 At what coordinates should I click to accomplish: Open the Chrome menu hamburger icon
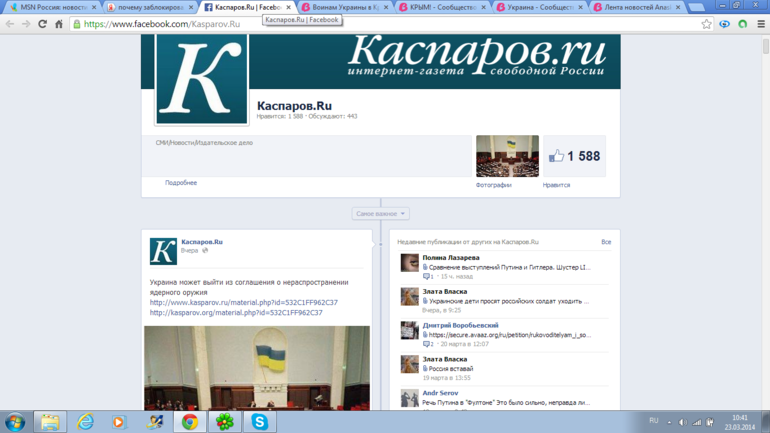point(760,24)
